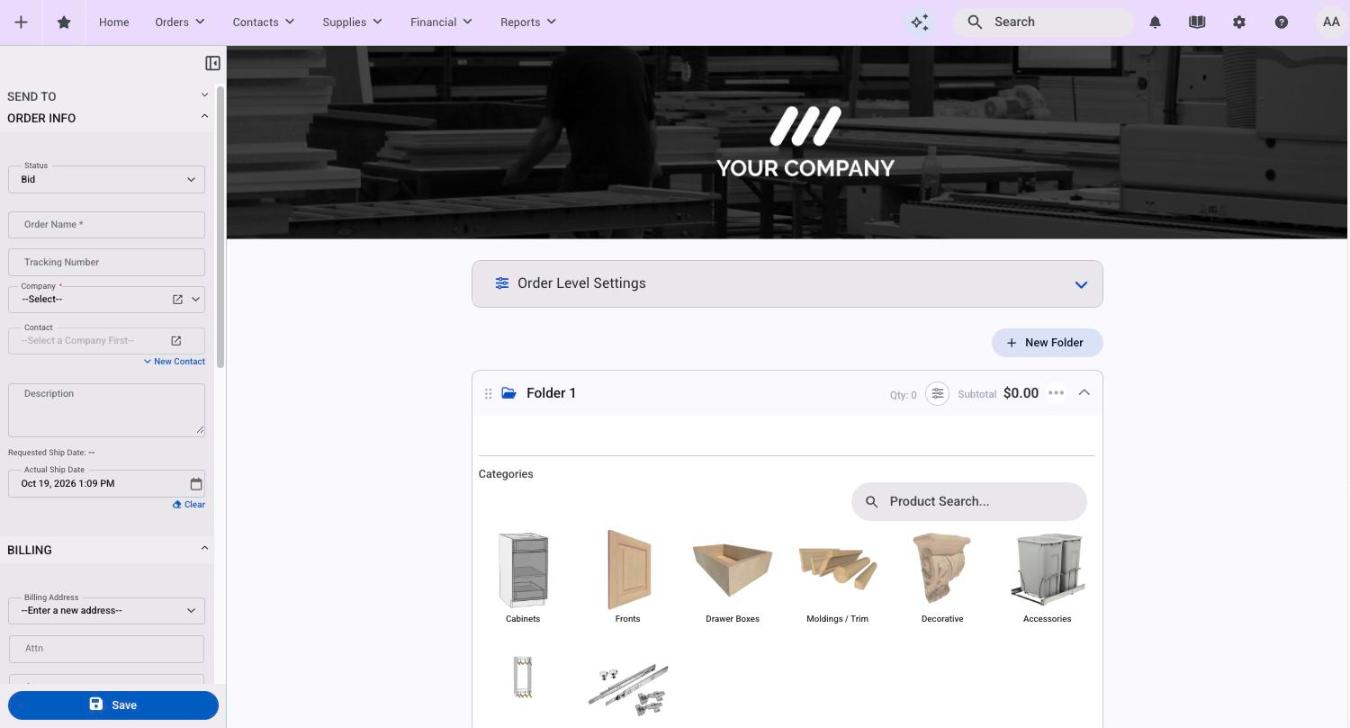Screen dimensions: 1350x728
Task: Open the AA user avatar menu
Action: tap(1330, 22)
